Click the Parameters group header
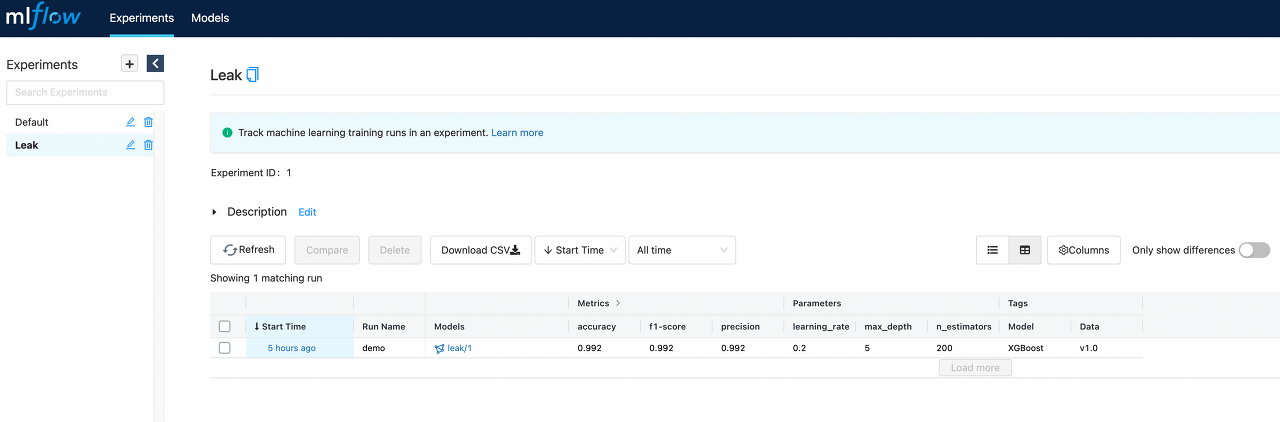 [x=817, y=303]
